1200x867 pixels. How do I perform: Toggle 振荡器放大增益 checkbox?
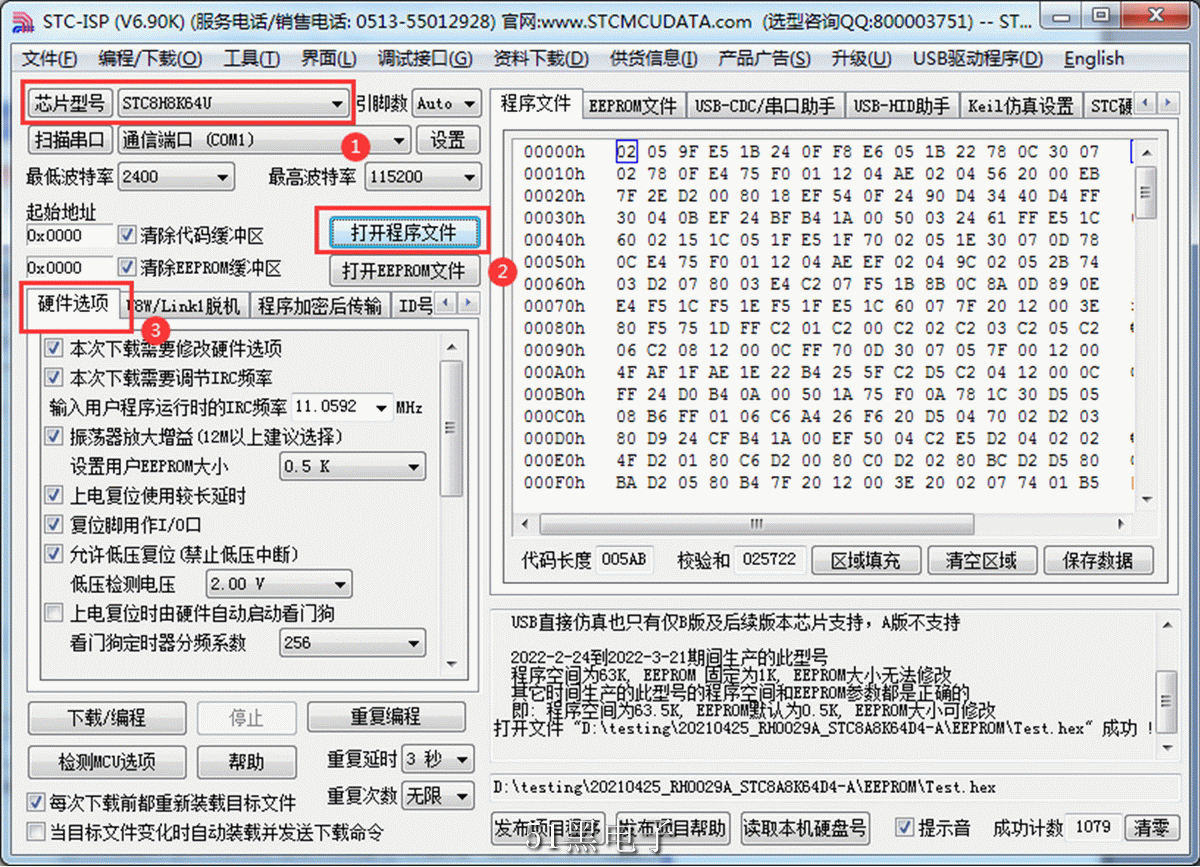coord(53,437)
